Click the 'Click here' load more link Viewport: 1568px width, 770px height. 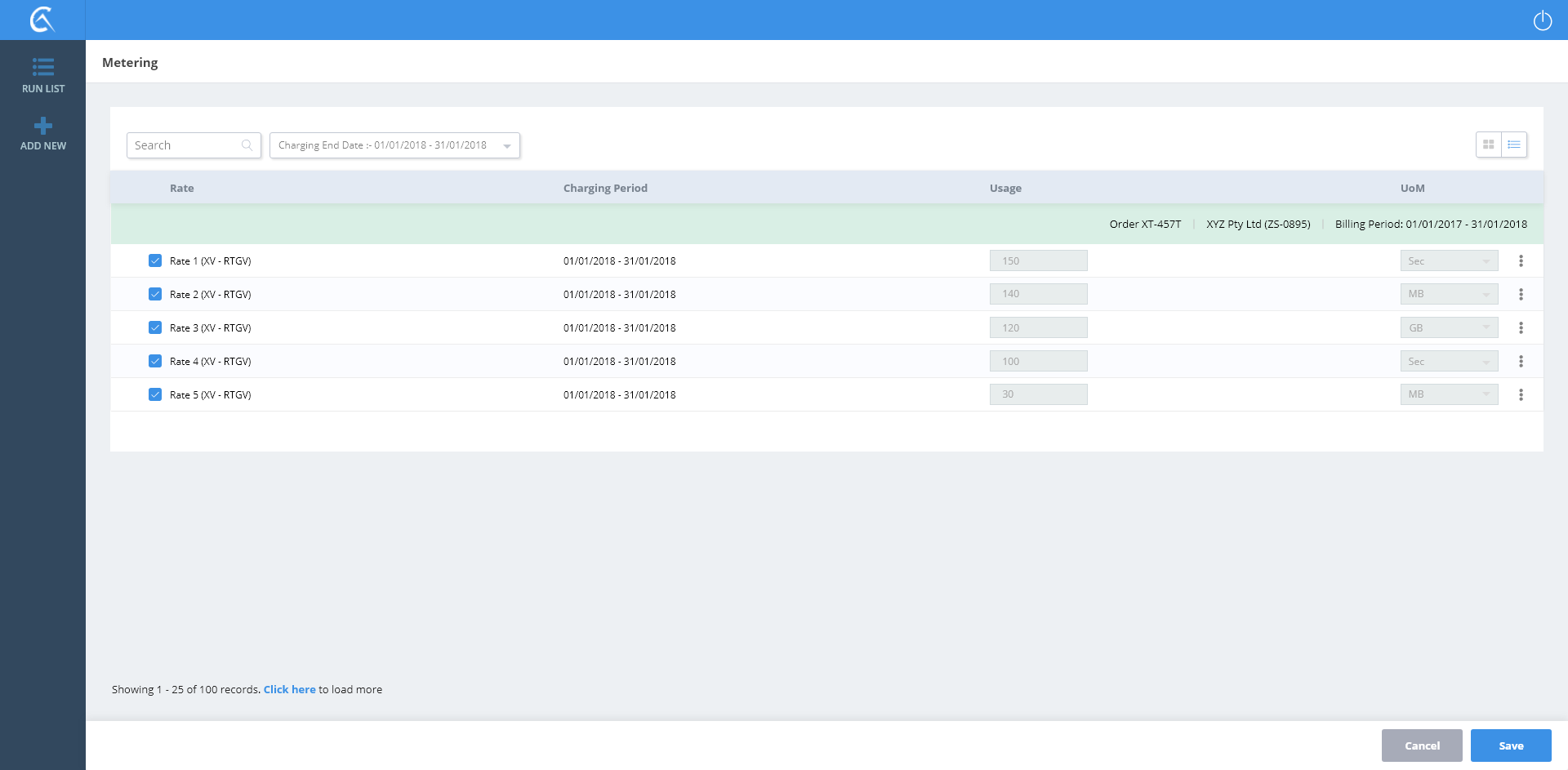point(289,690)
